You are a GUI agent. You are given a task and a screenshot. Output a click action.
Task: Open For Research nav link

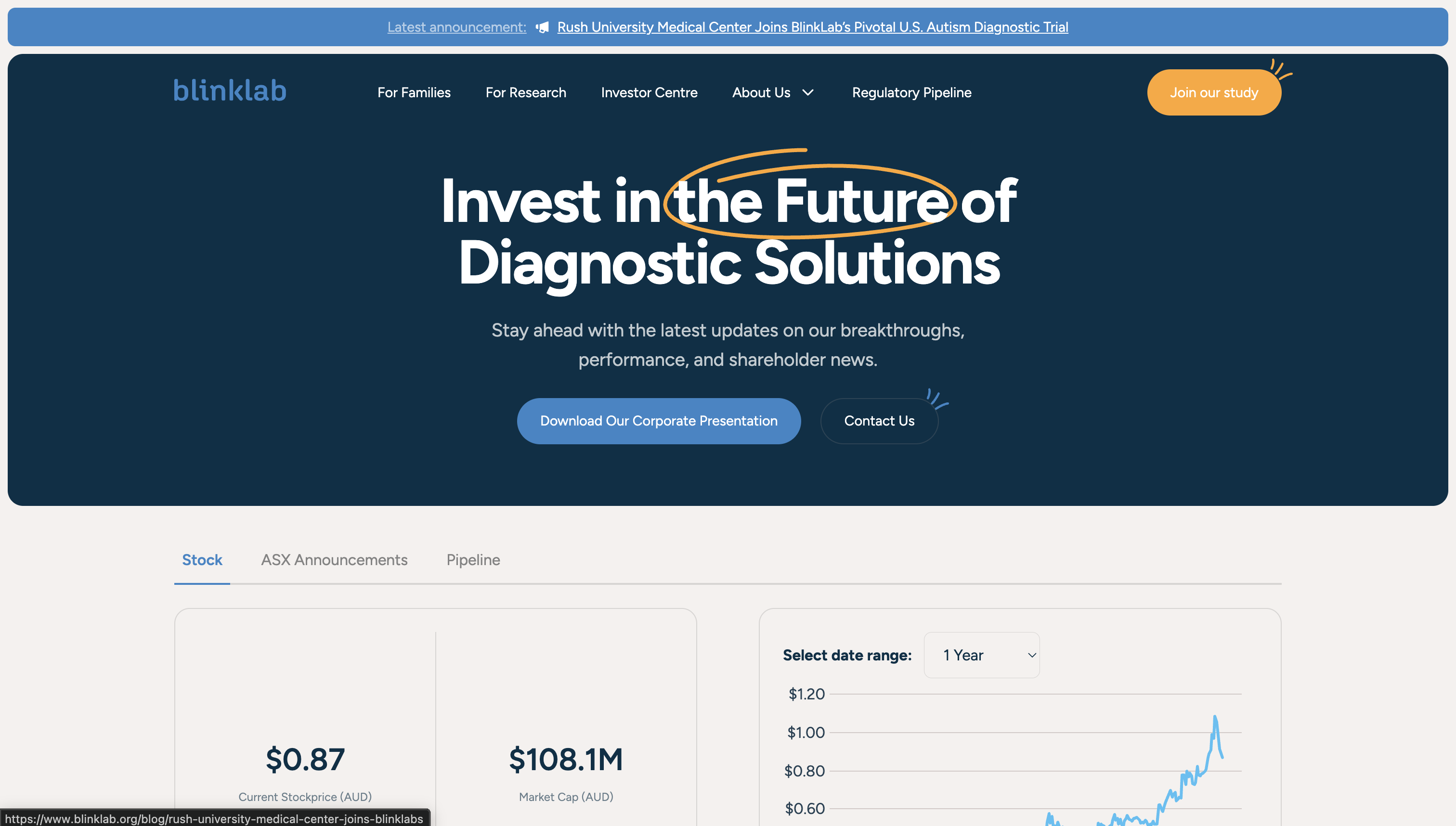point(525,92)
